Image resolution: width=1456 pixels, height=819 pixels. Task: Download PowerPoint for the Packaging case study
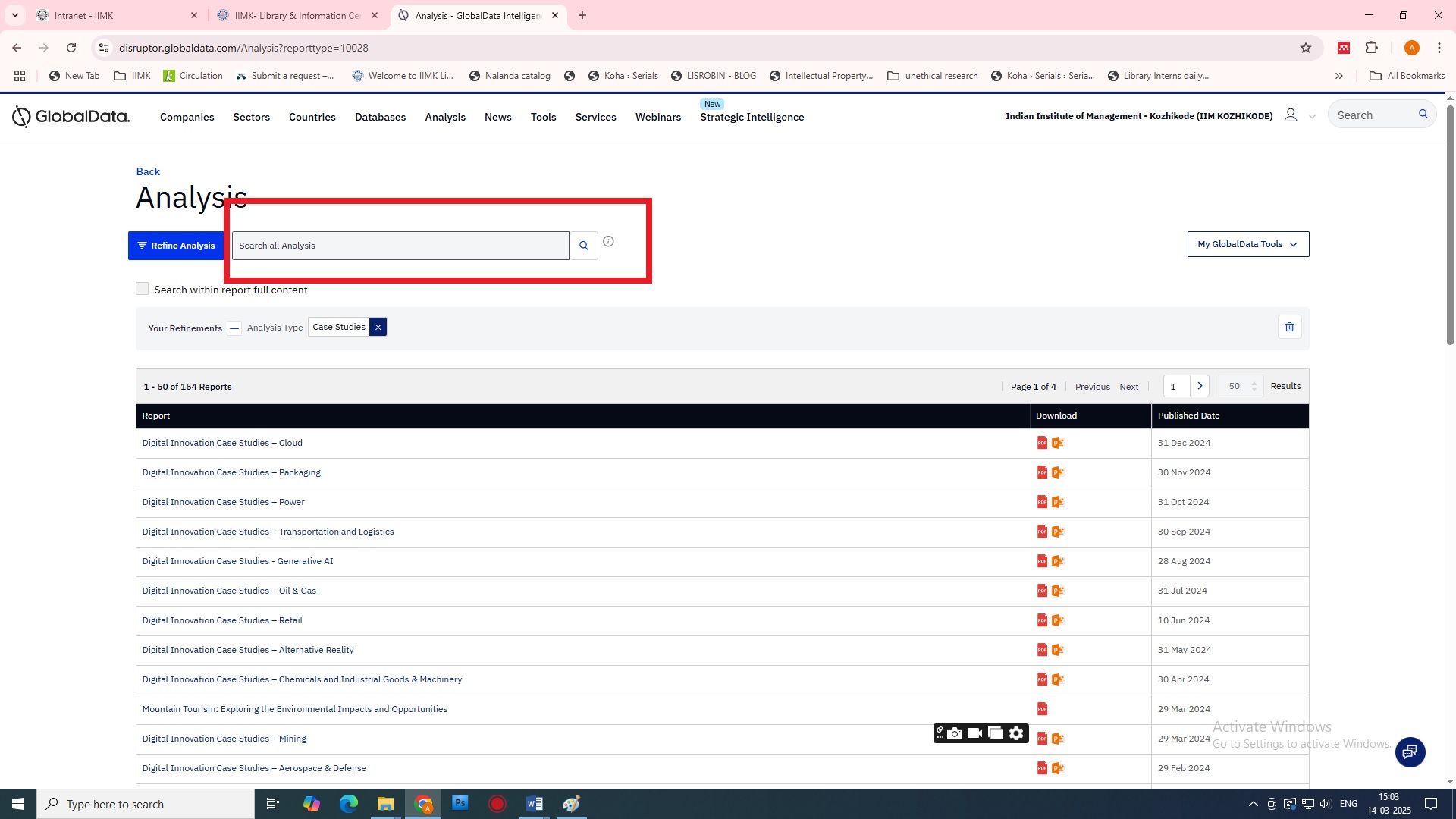1058,472
